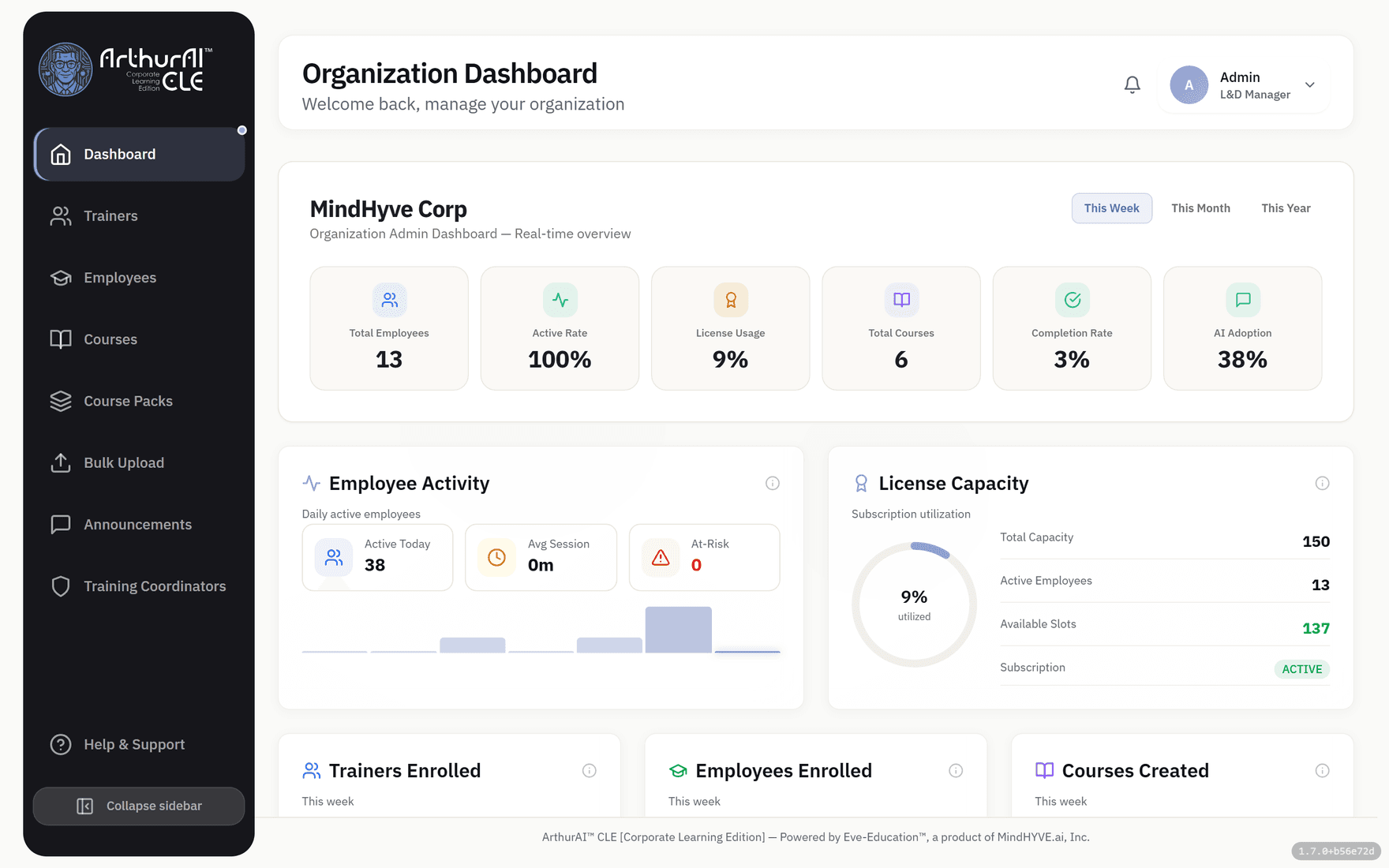The image size is (1389, 868).
Task: Select the This Week time filter
Action: tap(1111, 208)
